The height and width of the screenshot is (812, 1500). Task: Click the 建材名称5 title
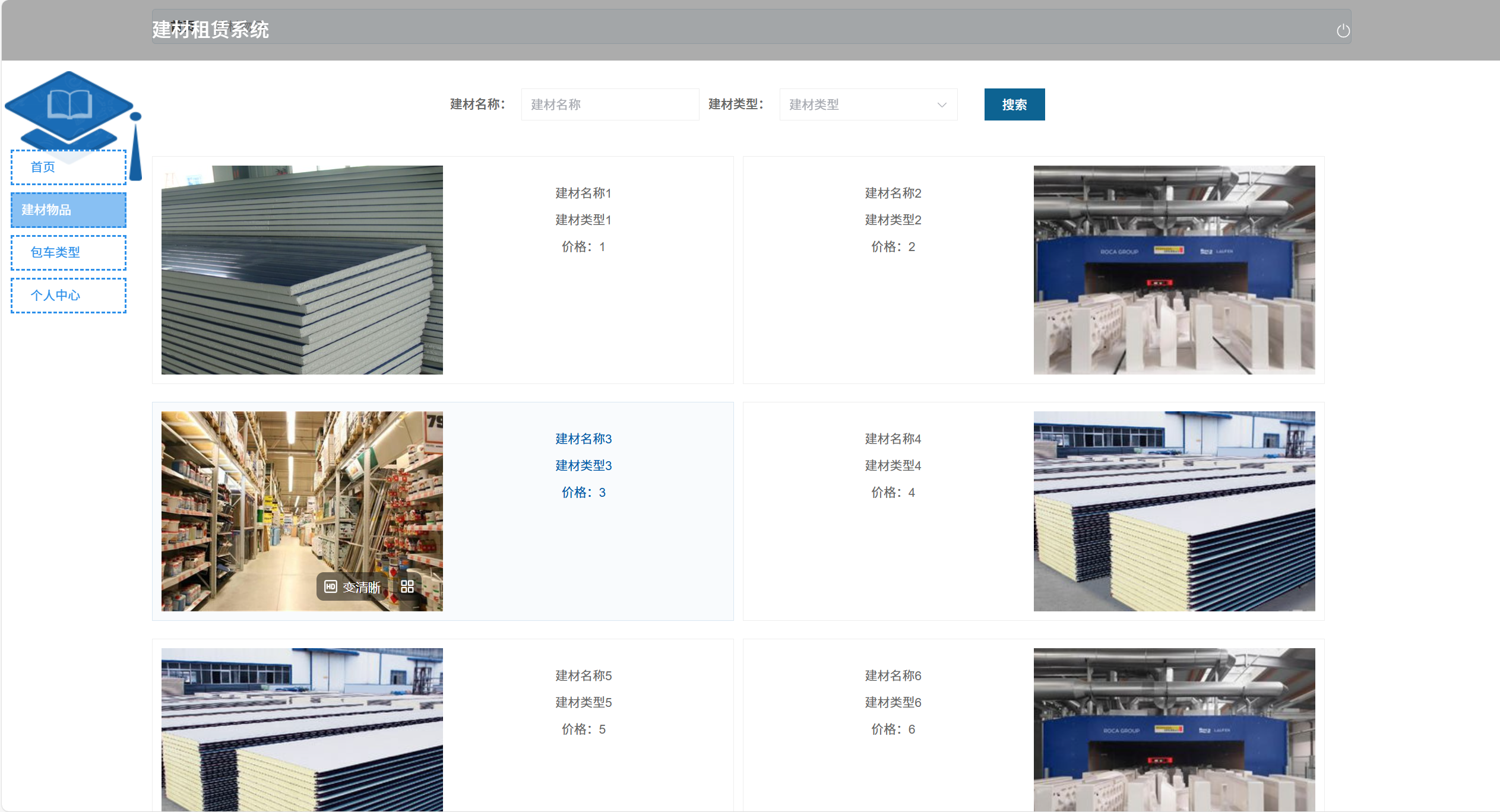pyautogui.click(x=583, y=676)
